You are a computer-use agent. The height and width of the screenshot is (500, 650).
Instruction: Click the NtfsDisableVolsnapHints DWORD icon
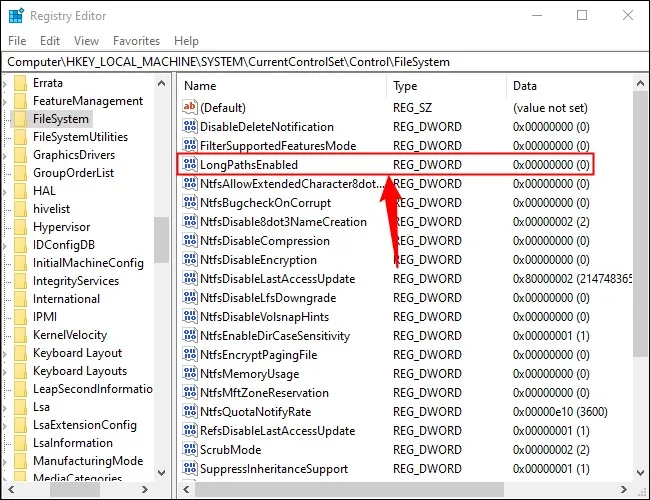click(189, 317)
